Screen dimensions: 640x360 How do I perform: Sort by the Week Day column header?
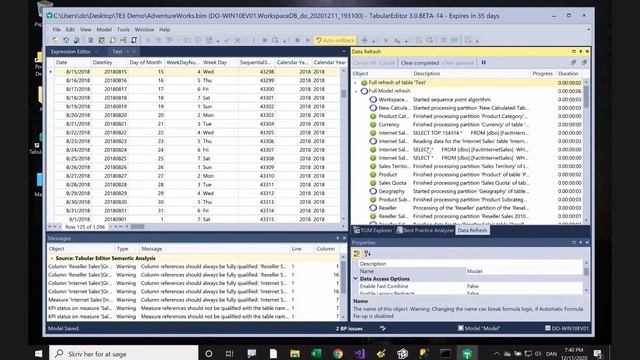(219, 62)
